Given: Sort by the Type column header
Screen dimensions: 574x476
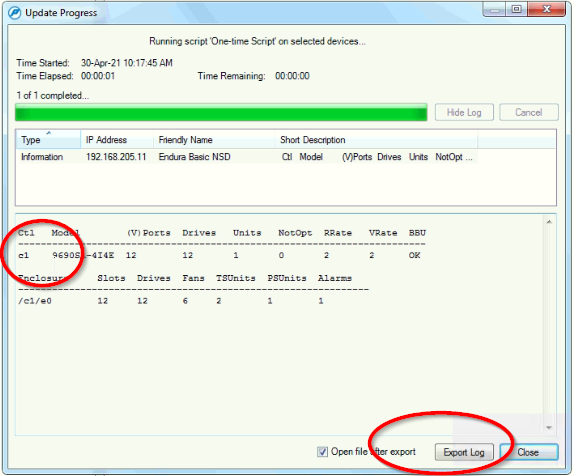Looking at the screenshot, I should (x=48, y=140).
